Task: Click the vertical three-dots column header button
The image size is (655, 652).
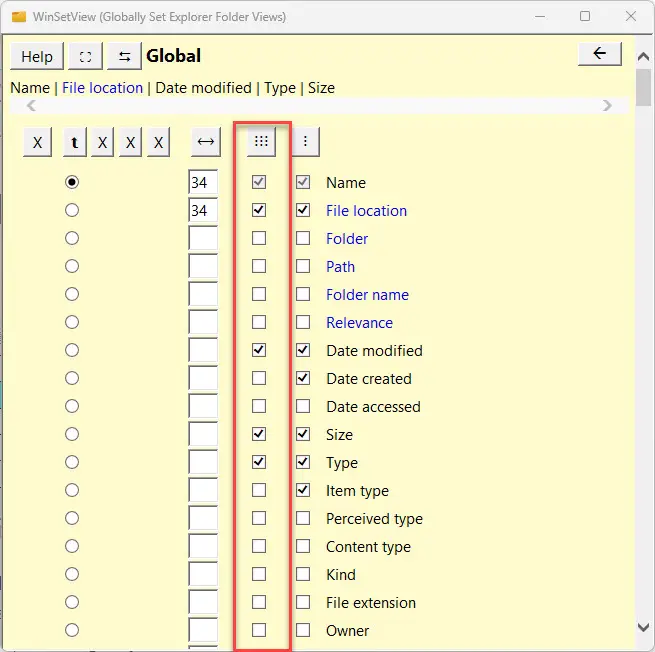Action: (305, 142)
